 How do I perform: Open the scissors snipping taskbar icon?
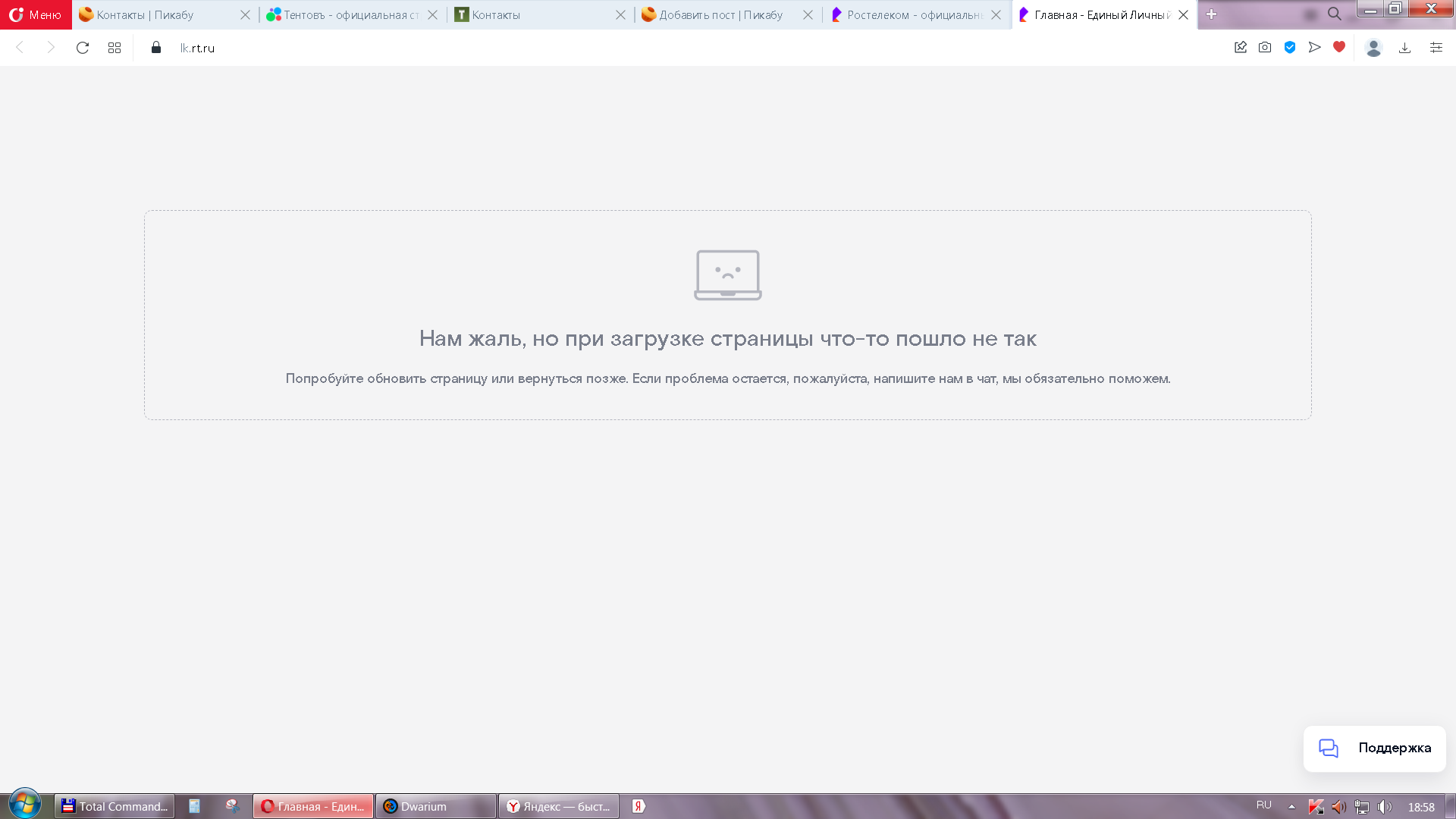point(233,806)
